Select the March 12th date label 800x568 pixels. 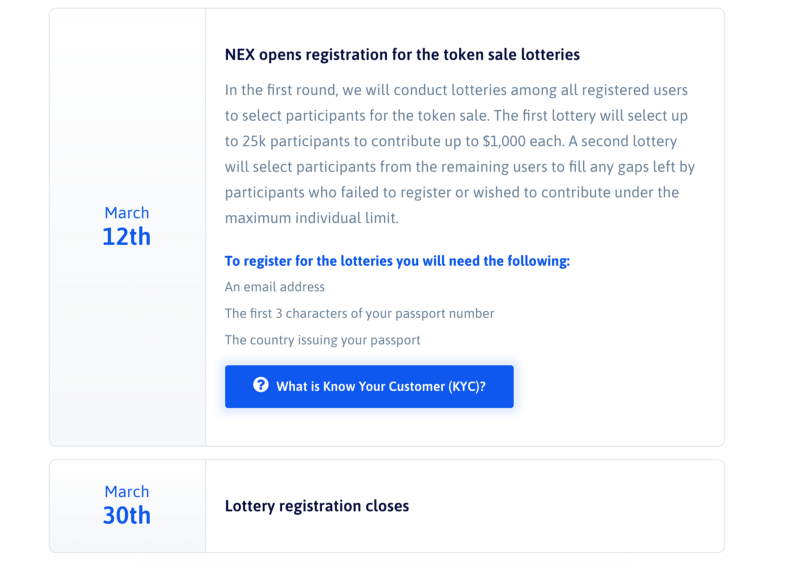[127, 226]
